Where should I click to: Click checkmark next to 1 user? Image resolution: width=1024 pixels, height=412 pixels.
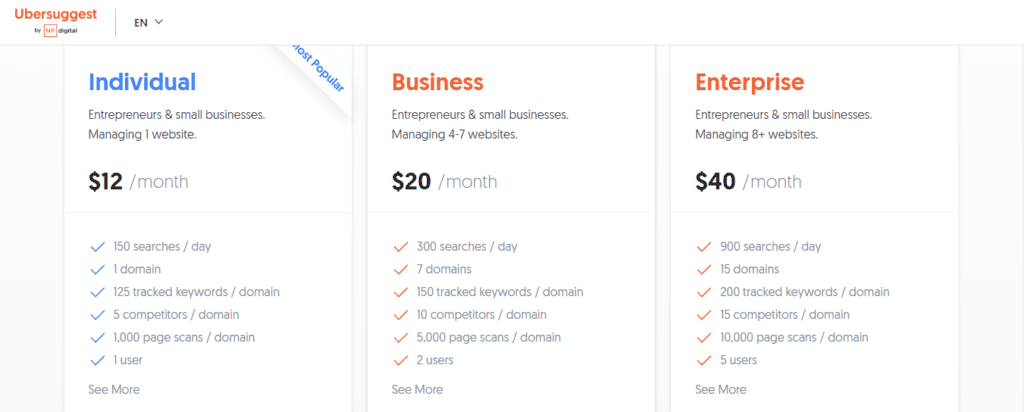tap(97, 360)
